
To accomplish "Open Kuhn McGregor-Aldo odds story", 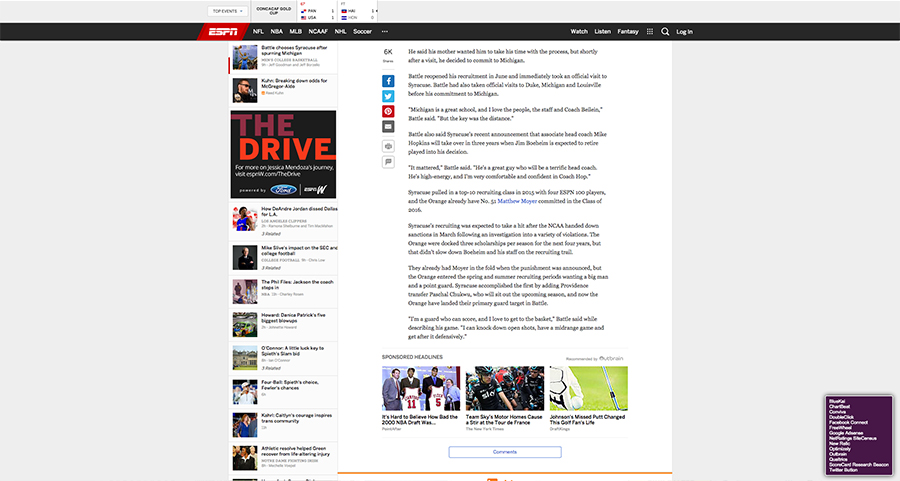I will 294,84.
